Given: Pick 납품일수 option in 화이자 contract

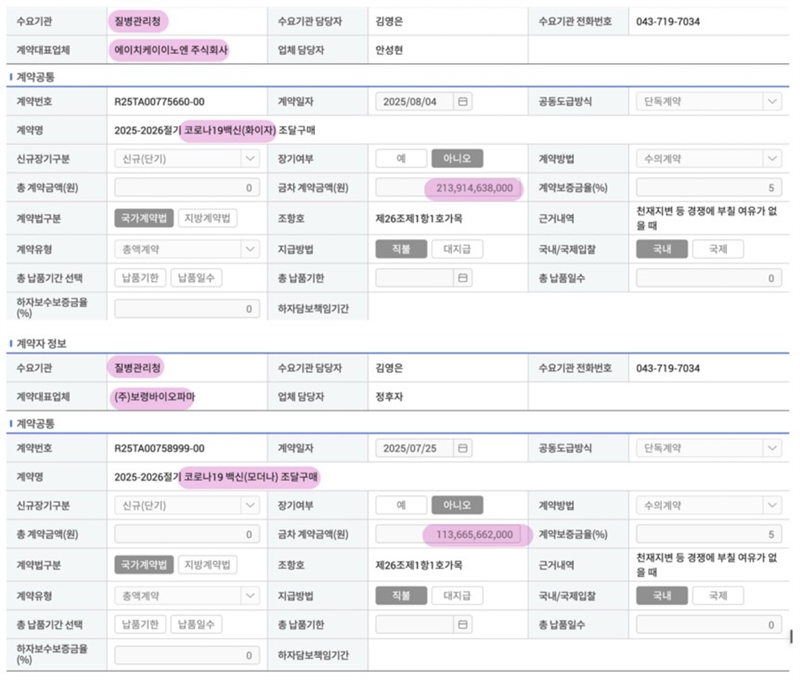Looking at the screenshot, I should pos(196,278).
